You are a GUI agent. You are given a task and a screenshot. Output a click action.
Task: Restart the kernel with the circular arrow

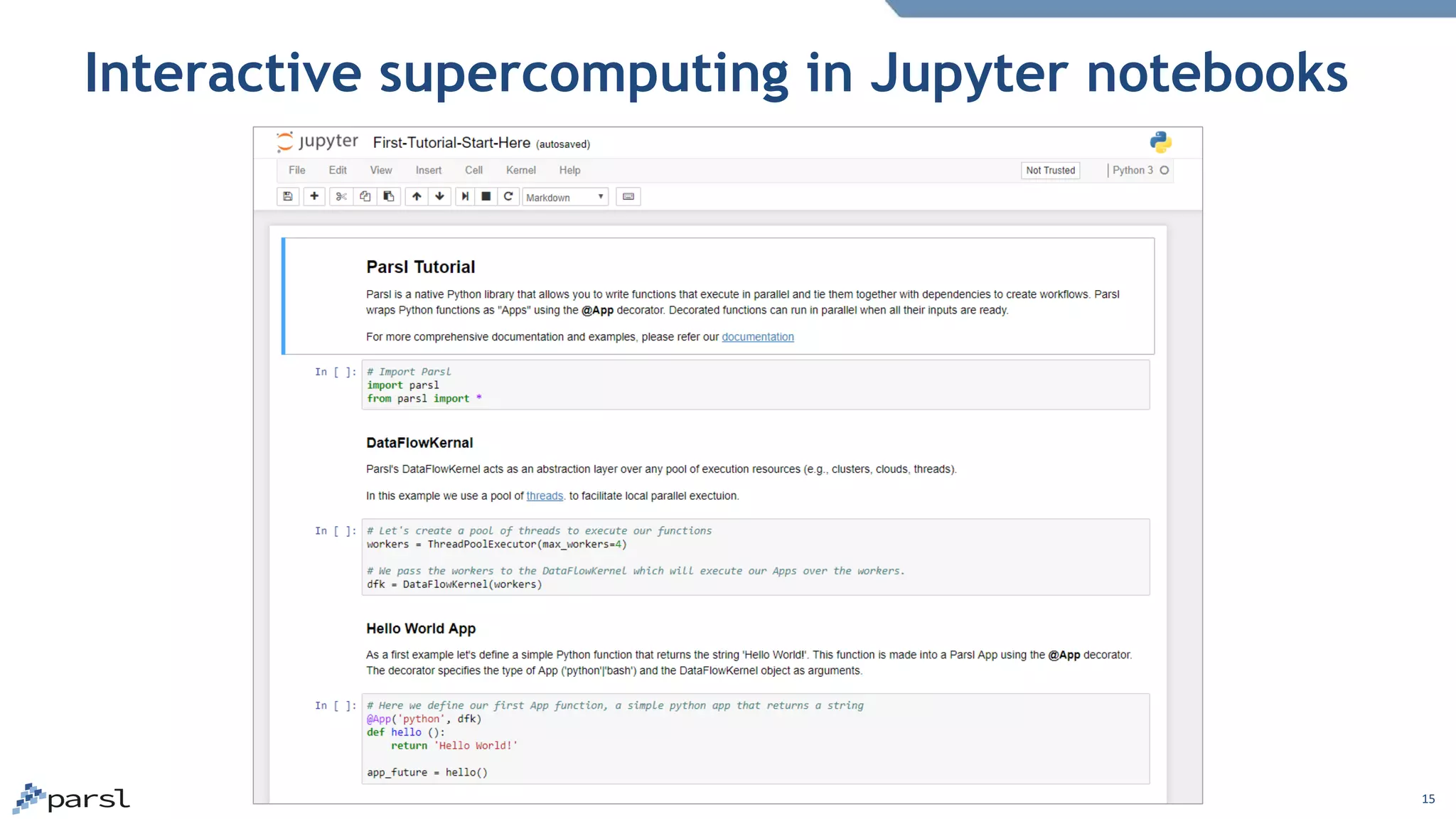508,197
